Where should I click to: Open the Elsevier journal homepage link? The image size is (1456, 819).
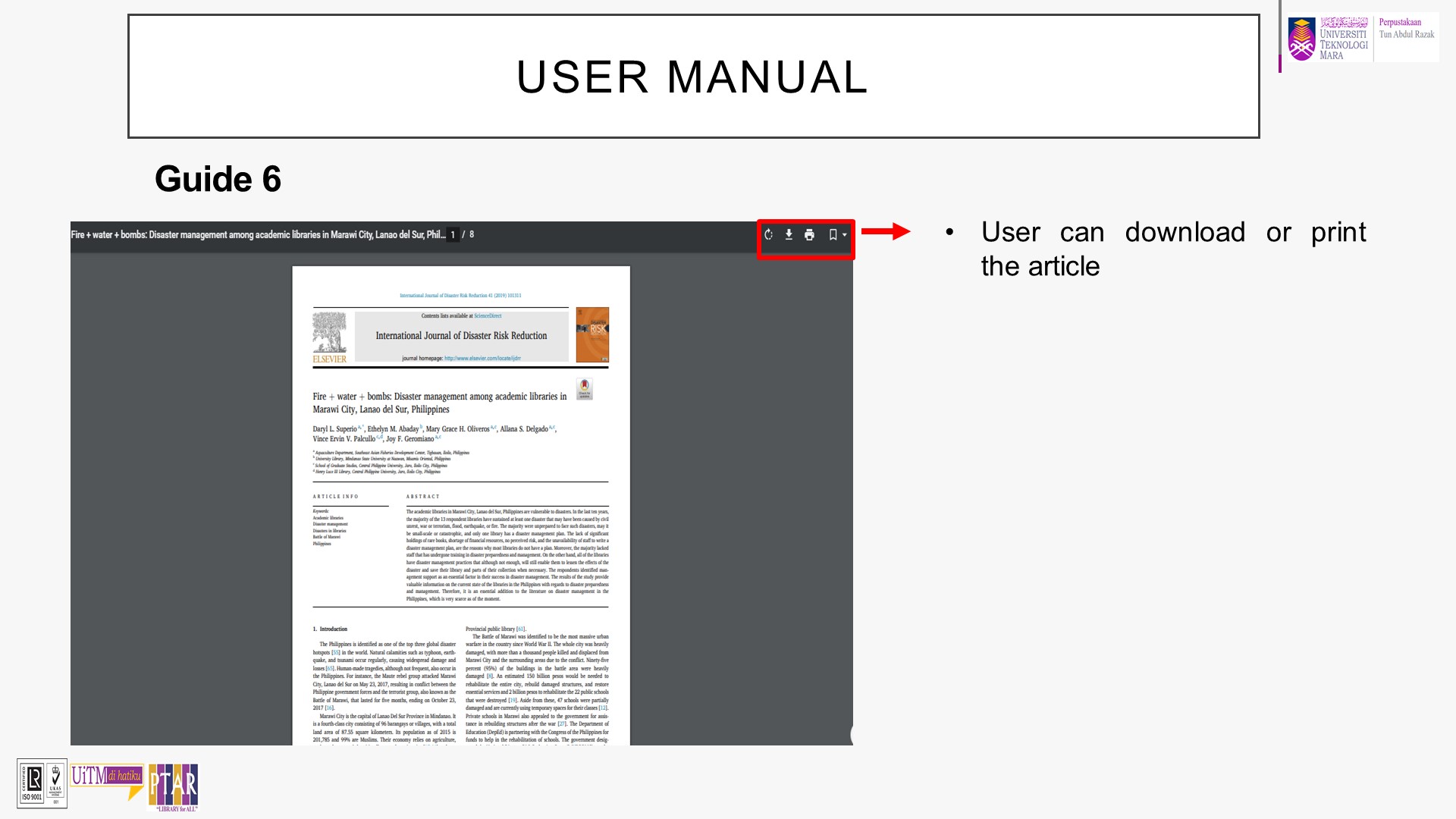coord(482,358)
